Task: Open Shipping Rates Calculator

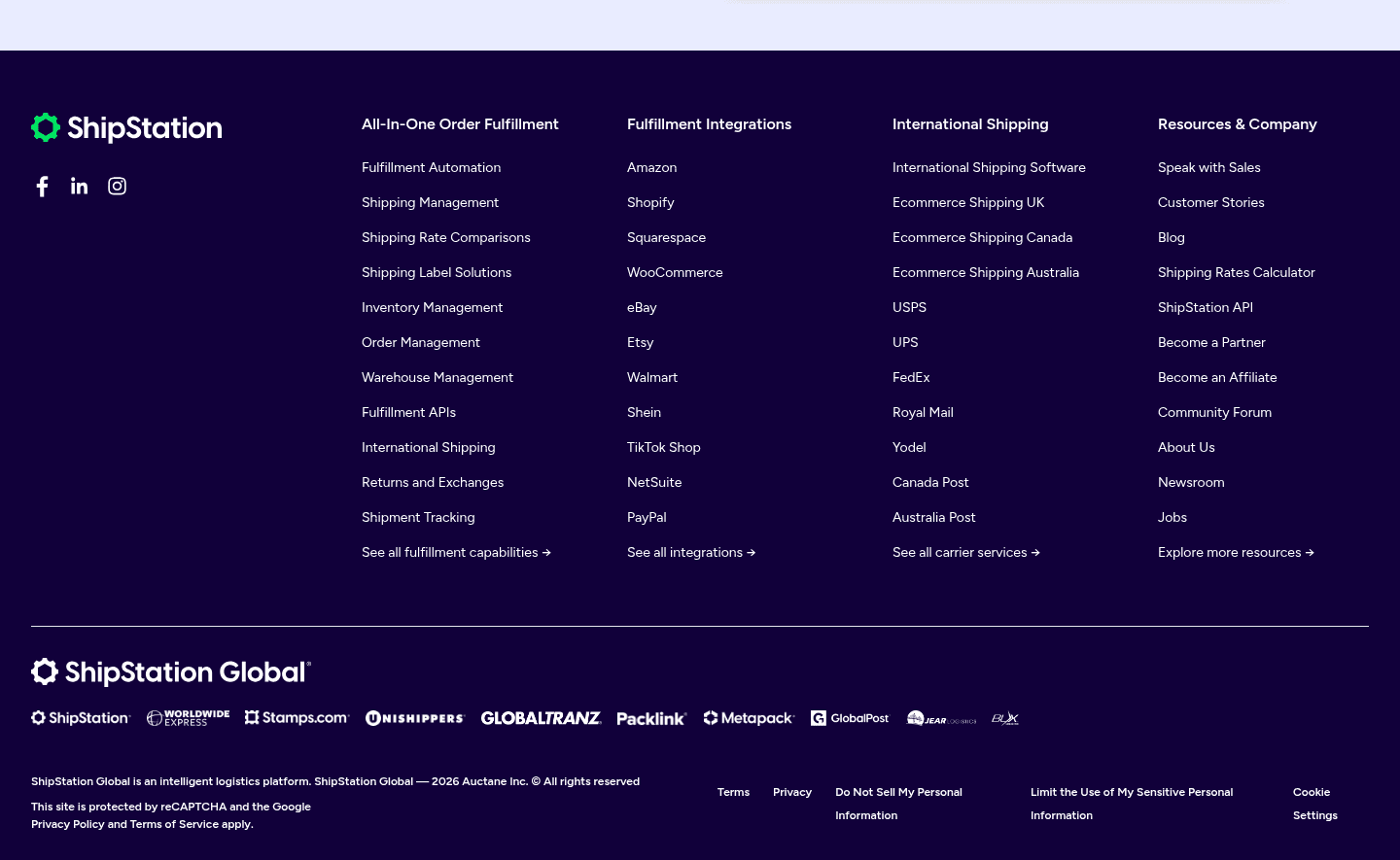Action: [1237, 272]
